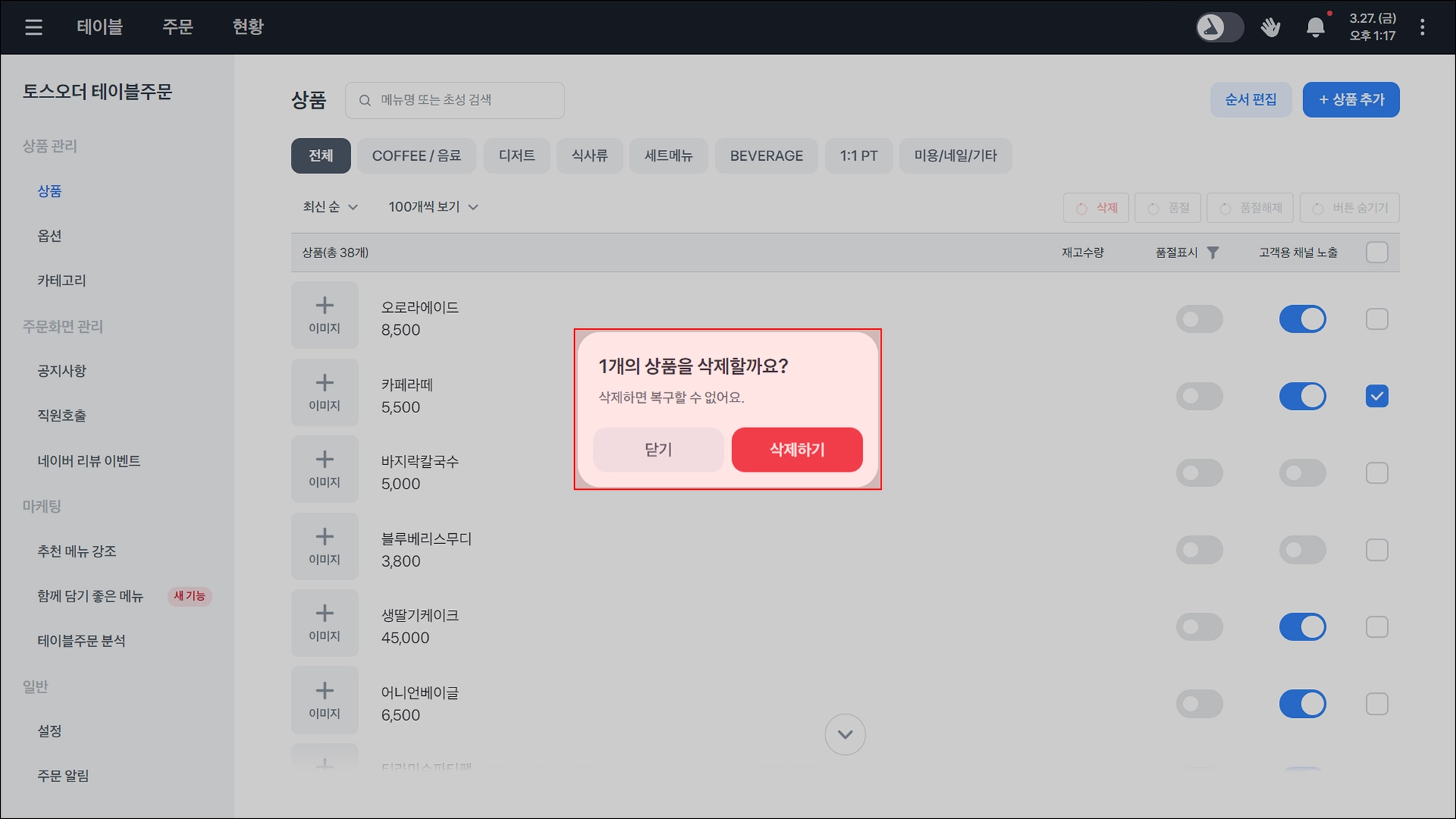Open the three-dot more options menu
The image size is (1456, 819).
1422,27
